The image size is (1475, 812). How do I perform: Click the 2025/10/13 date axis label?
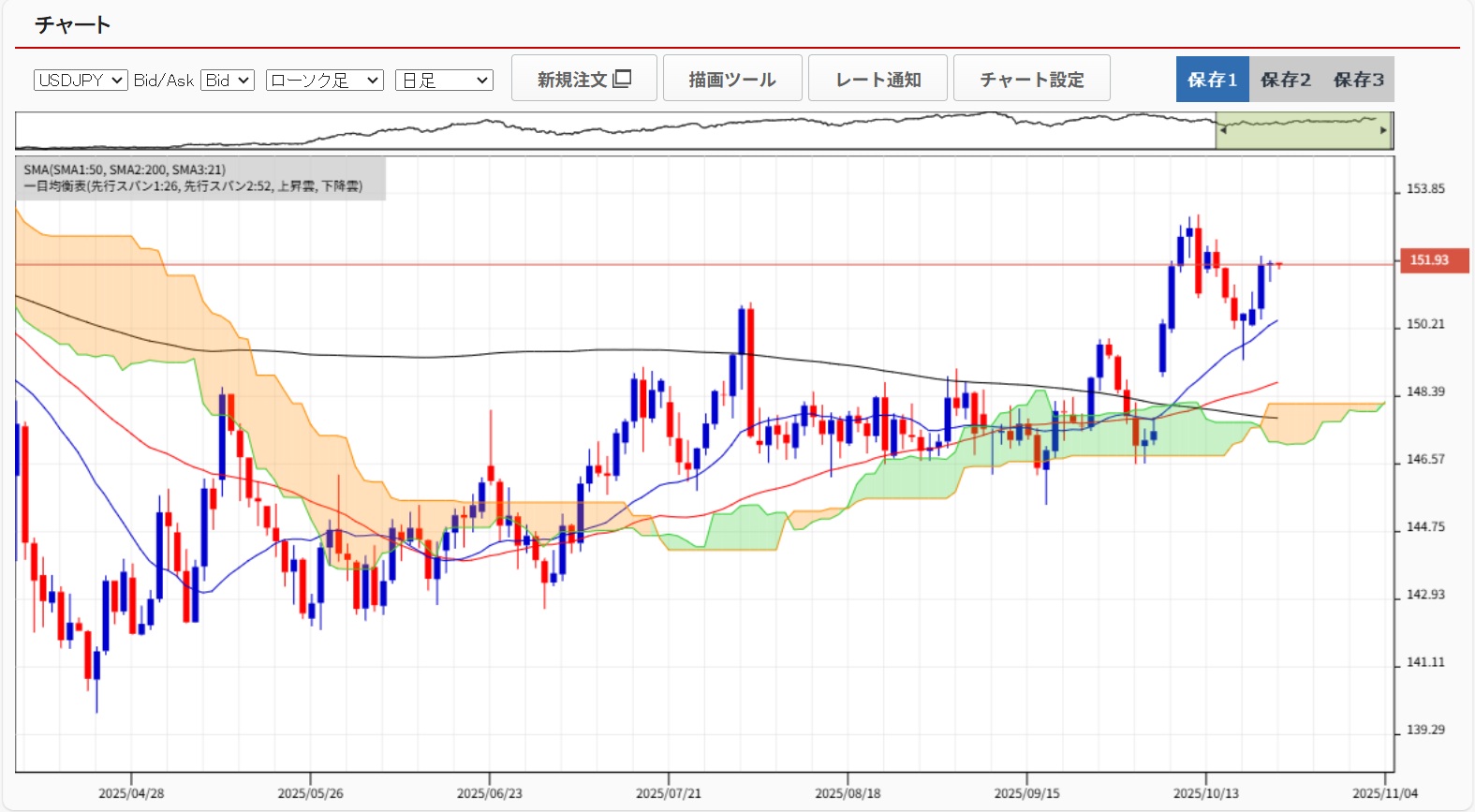[1205, 793]
